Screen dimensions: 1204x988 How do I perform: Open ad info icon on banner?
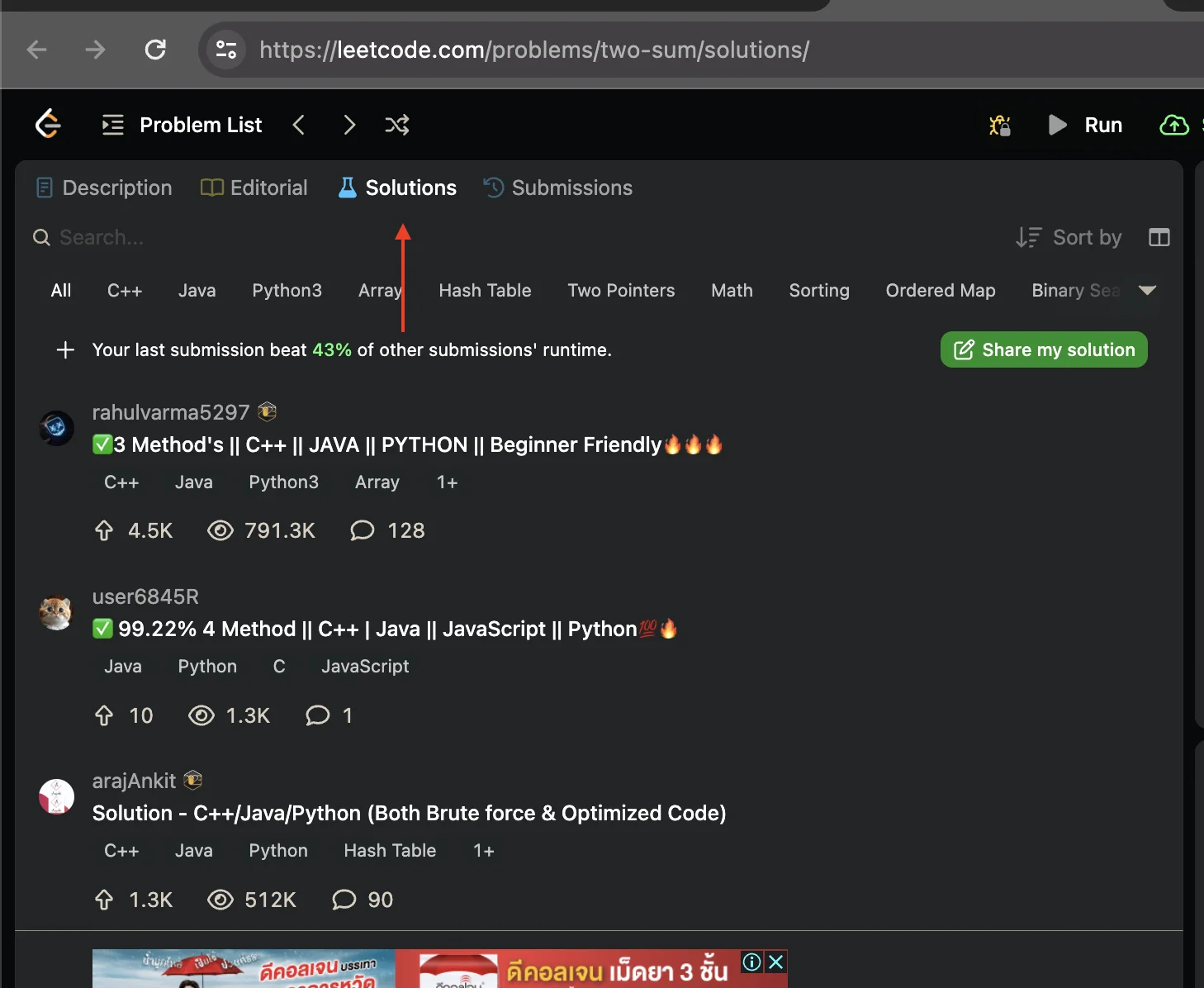point(751,962)
